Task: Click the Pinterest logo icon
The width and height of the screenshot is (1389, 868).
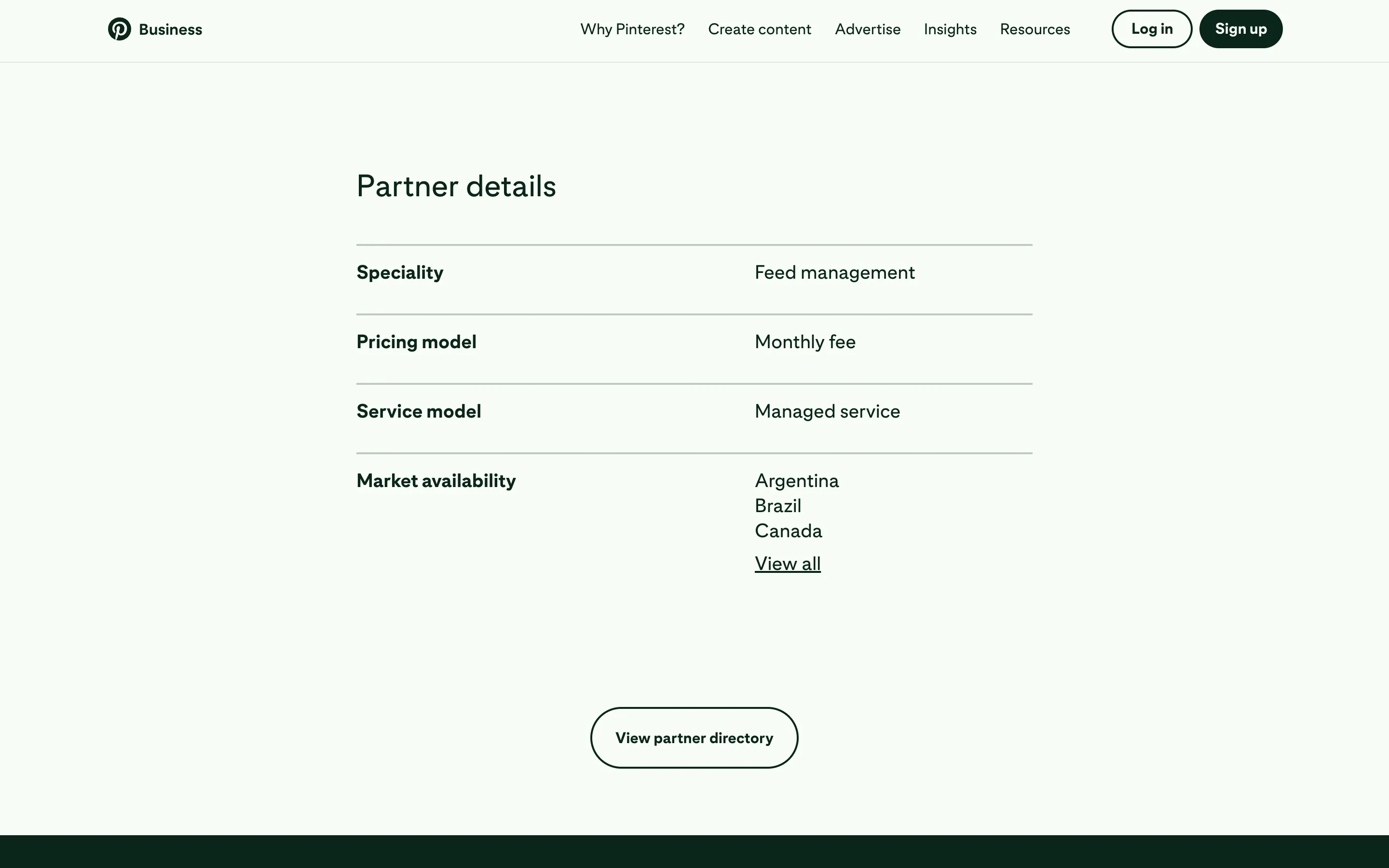Action: (x=120, y=29)
